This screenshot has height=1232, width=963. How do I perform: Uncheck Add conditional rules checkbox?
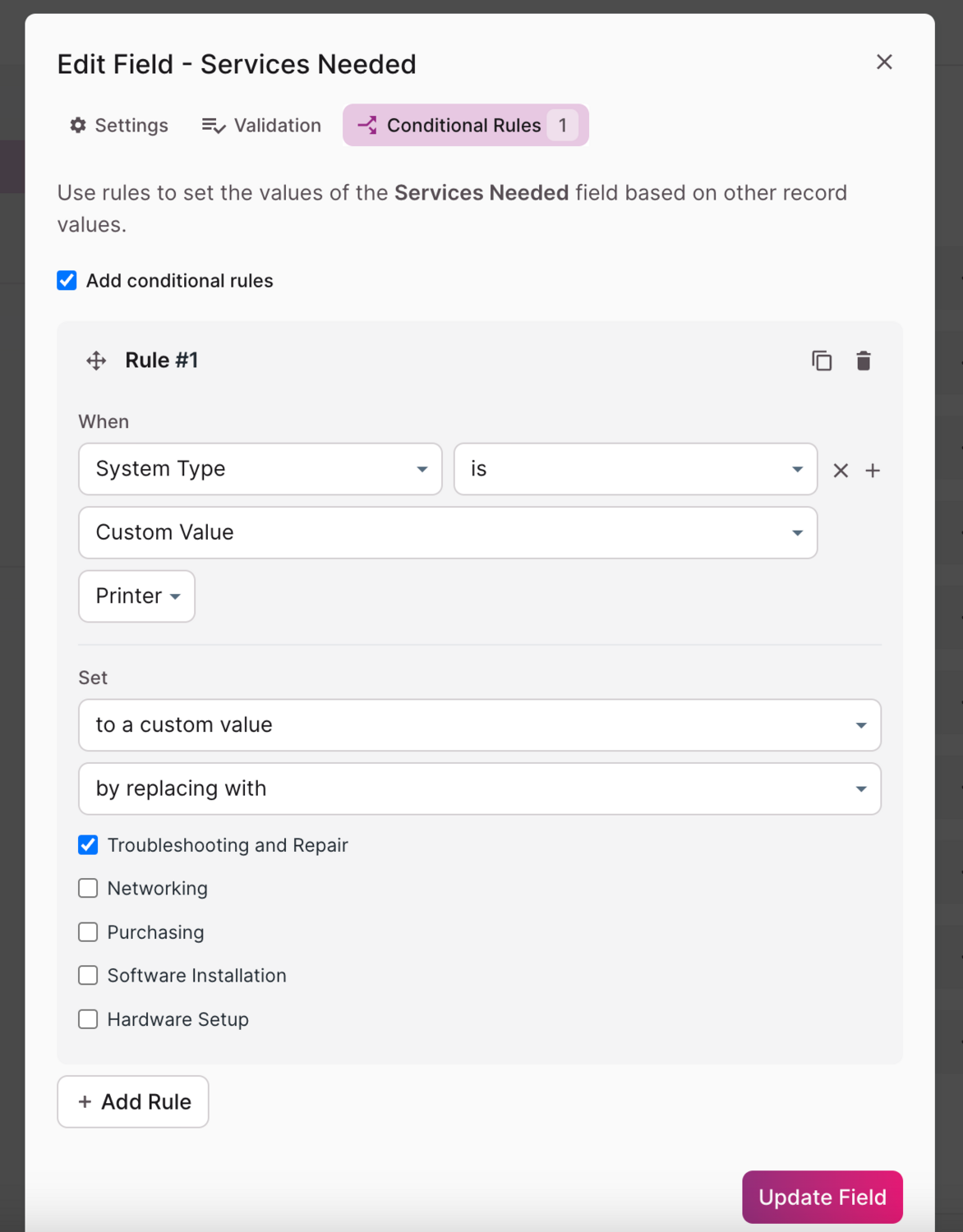coord(67,281)
